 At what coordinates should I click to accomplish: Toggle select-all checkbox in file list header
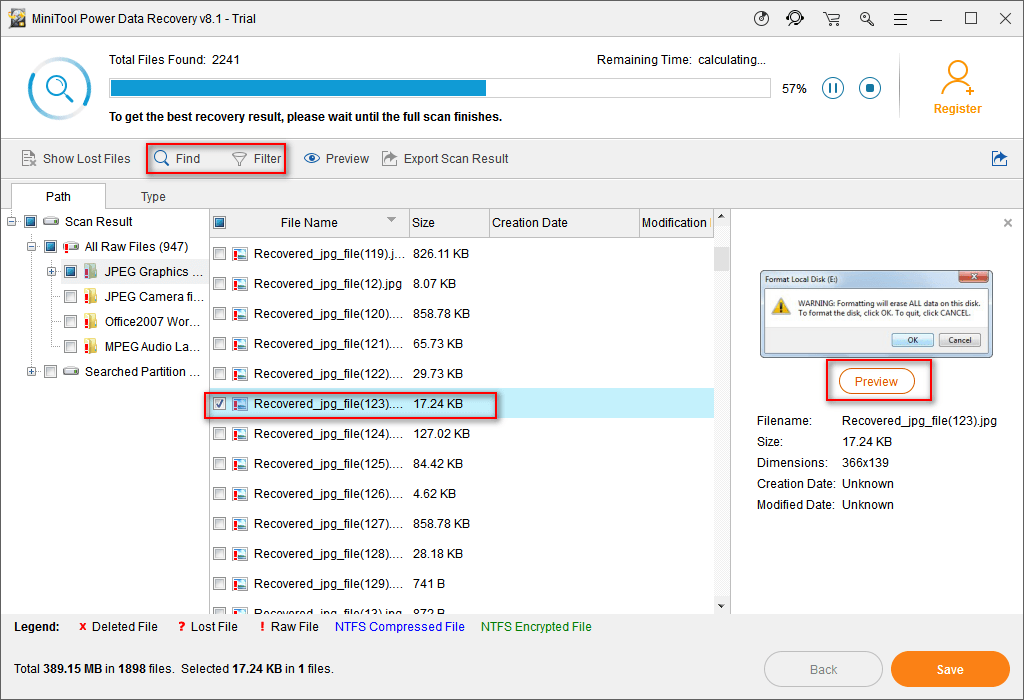[x=220, y=223]
